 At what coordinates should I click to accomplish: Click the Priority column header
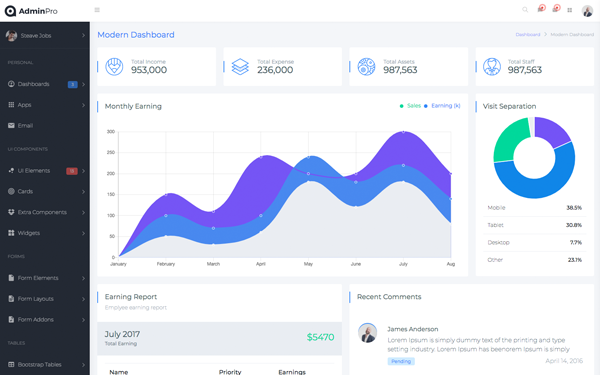(x=230, y=372)
